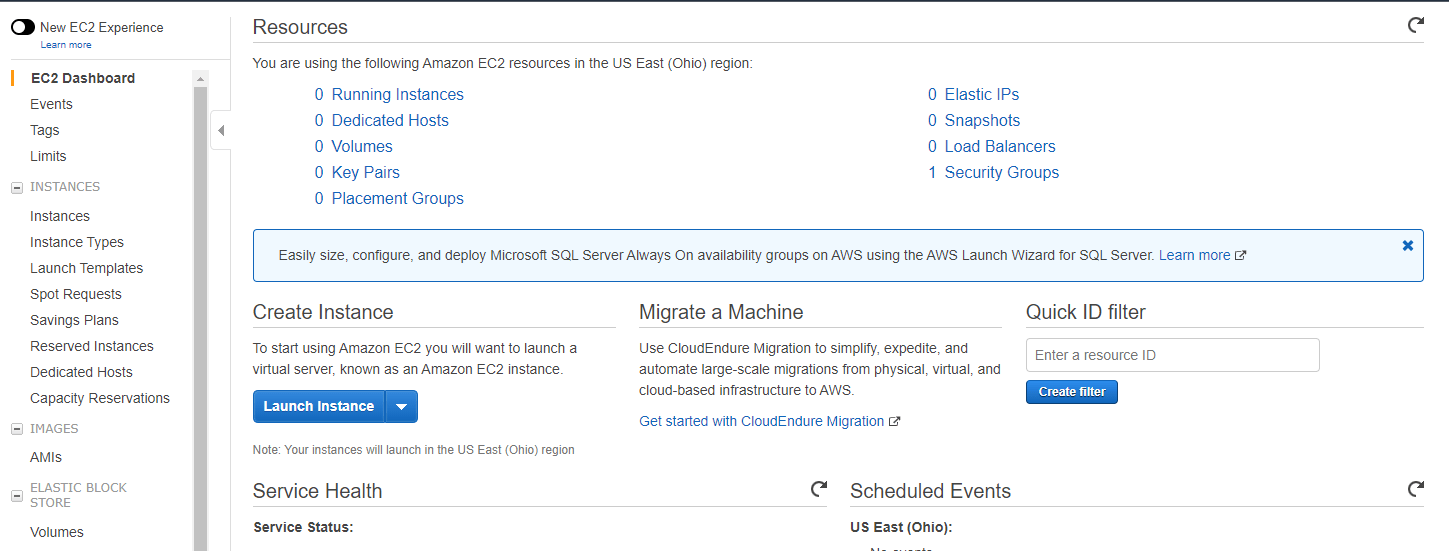Open the Launch Instance dropdown arrow
This screenshot has height=551, width=1449.
[x=401, y=406]
